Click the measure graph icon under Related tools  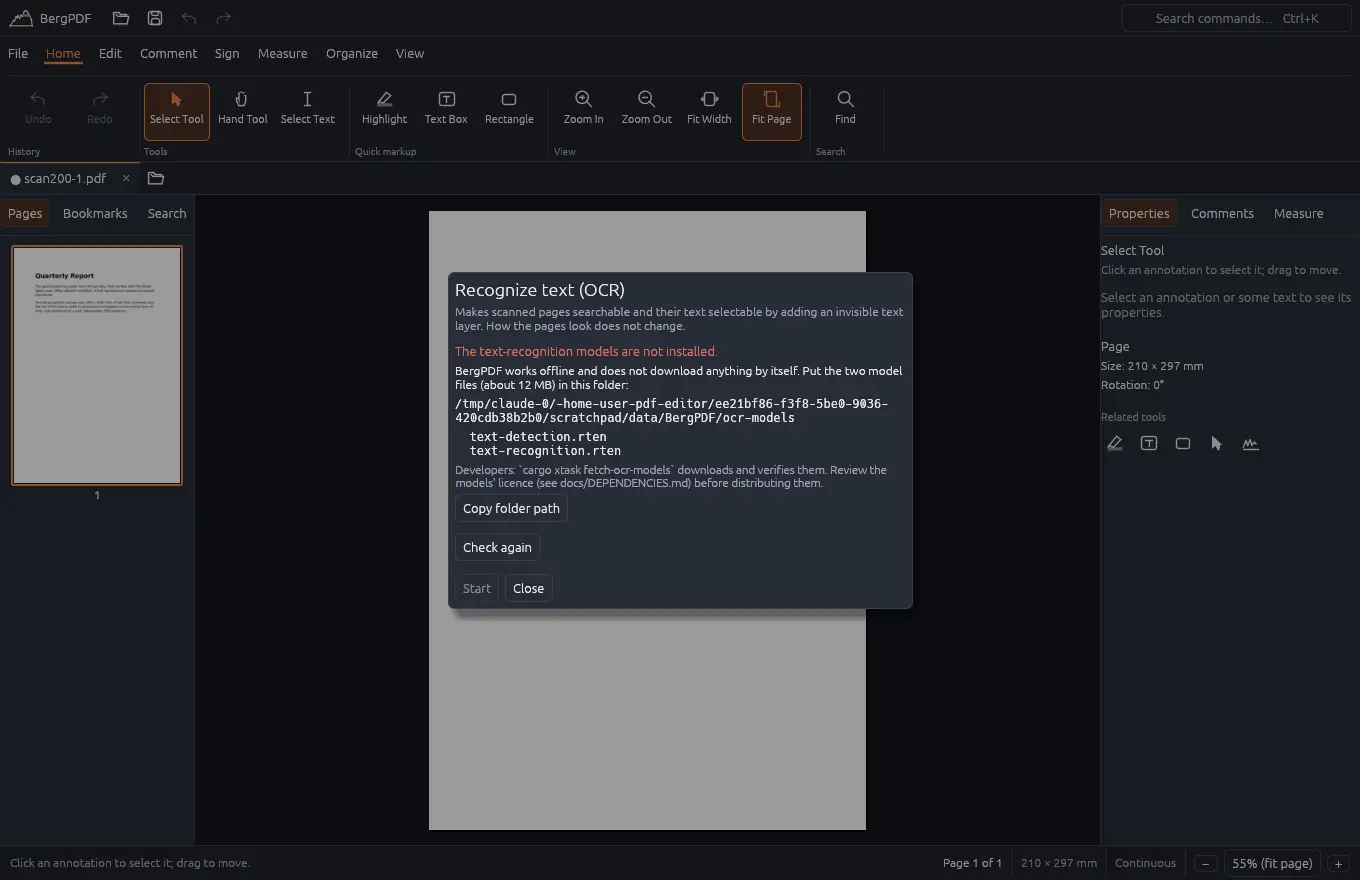[x=1251, y=443]
